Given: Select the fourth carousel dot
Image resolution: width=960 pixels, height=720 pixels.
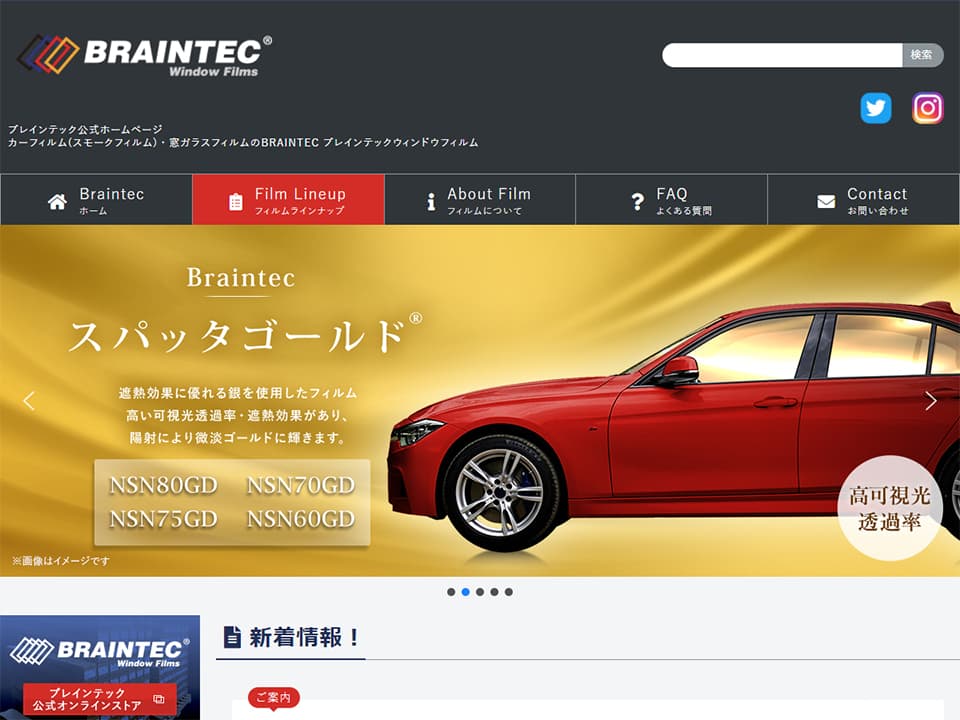Looking at the screenshot, I should click(494, 592).
